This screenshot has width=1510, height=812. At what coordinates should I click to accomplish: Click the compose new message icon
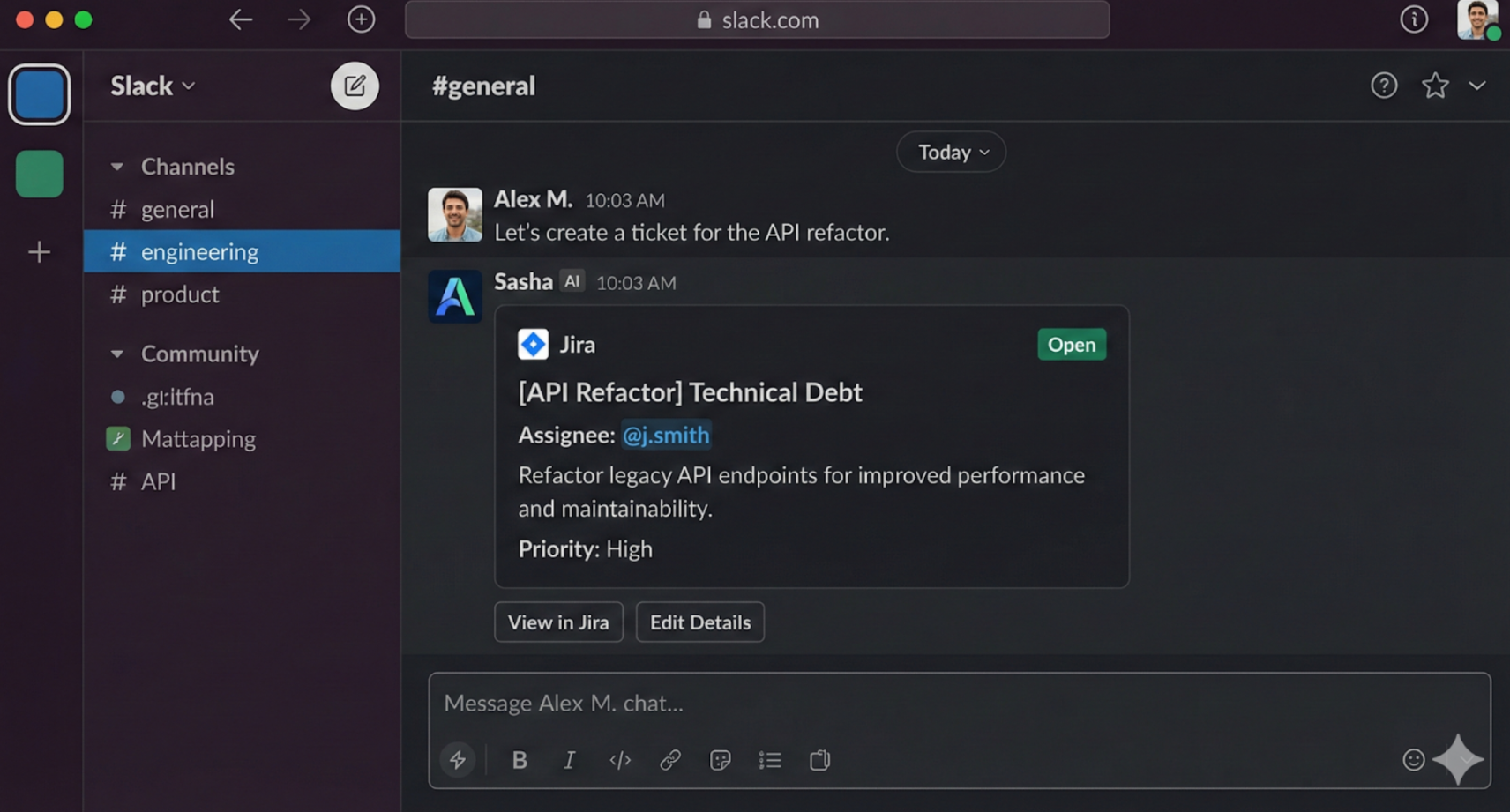tap(355, 86)
